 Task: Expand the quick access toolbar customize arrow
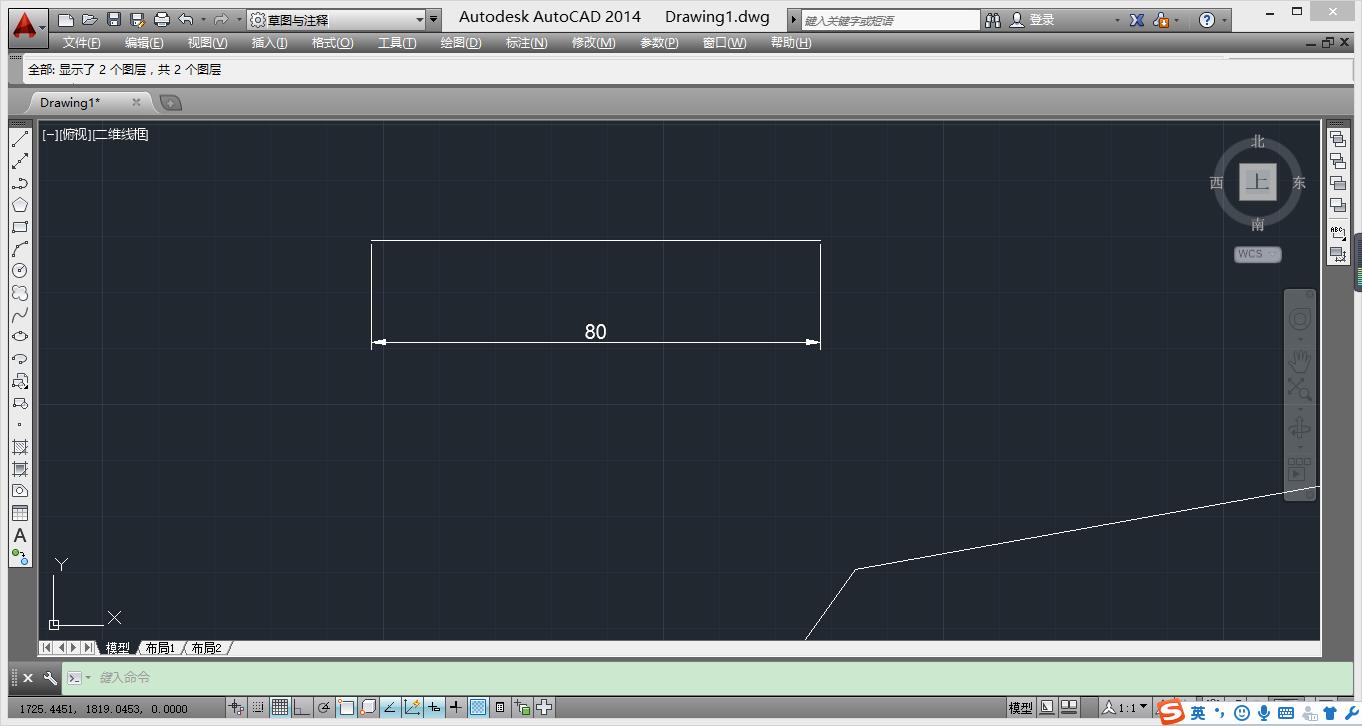tap(433, 19)
